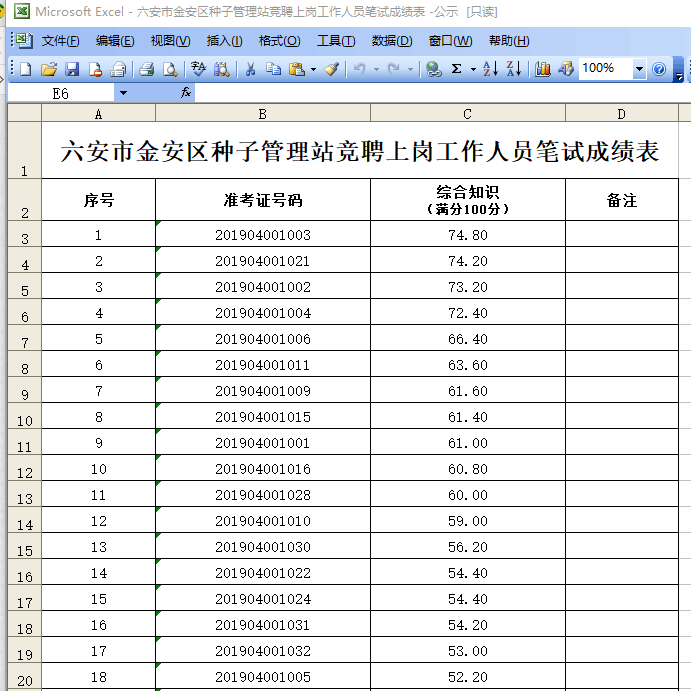Viewport: 691px width, 691px height.
Task: Select cell with 201904001005
Action: (x=263, y=676)
